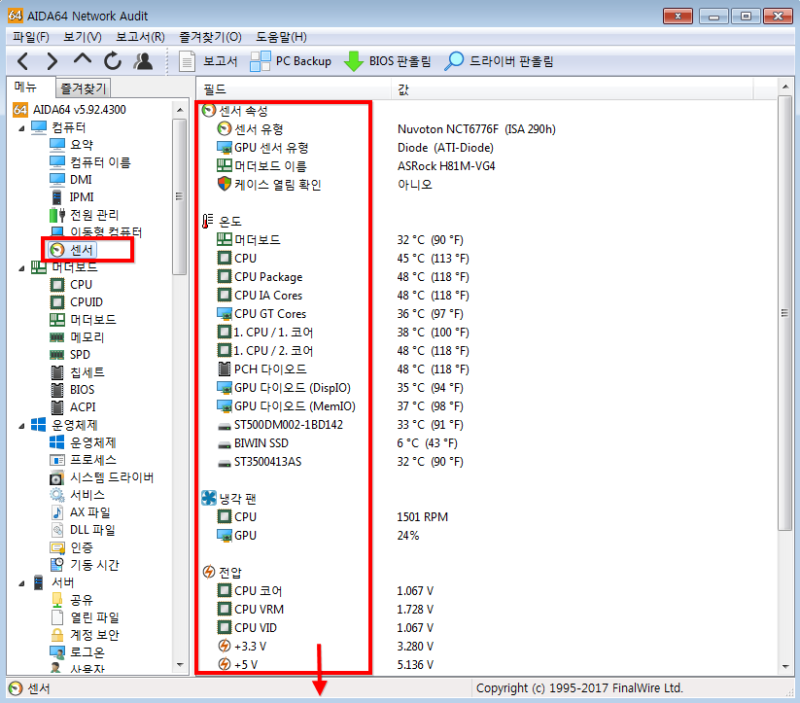Click the up arrow navigation icon

[x=82, y=60]
